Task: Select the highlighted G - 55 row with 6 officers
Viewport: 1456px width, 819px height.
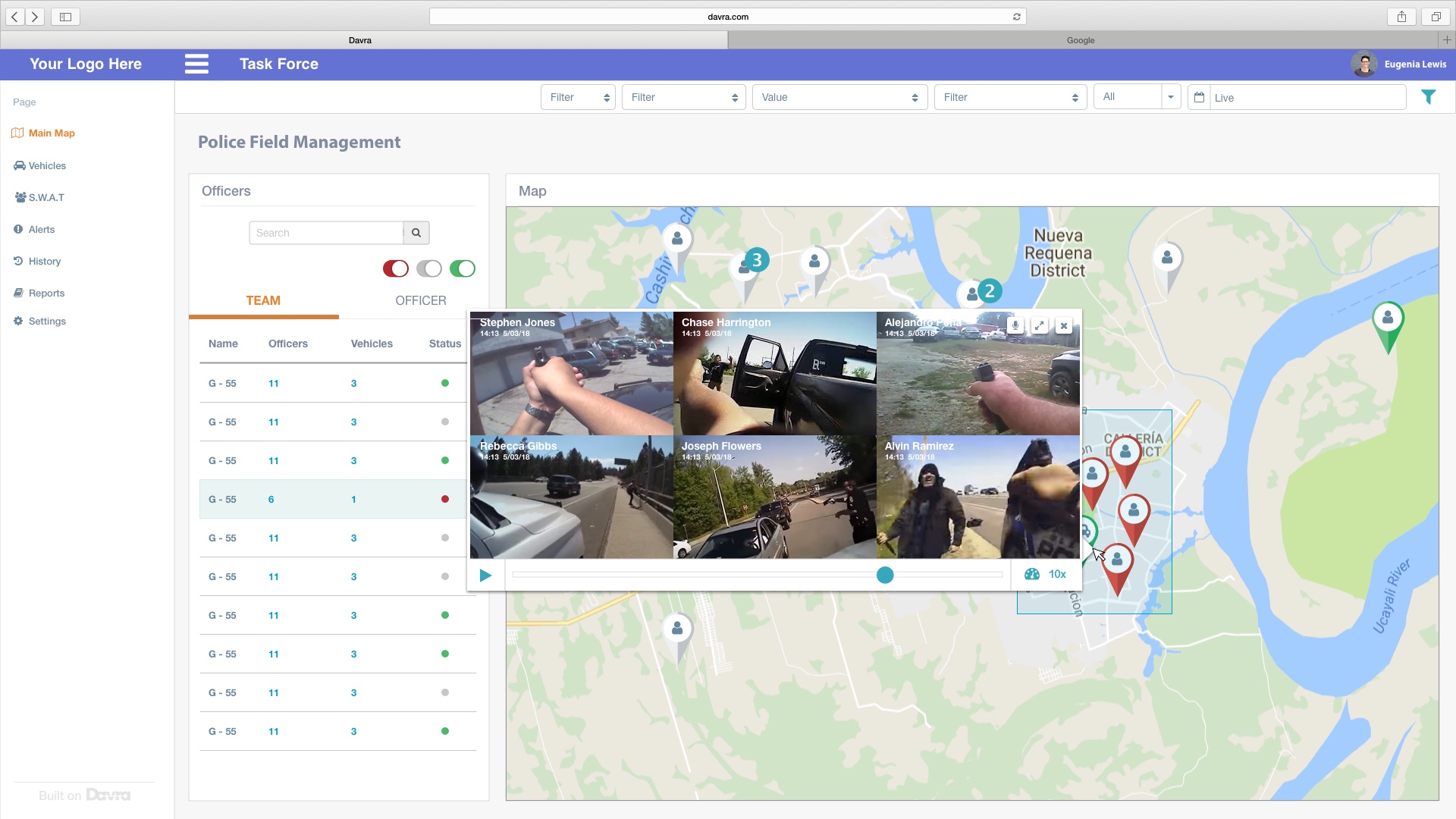Action: pos(334,499)
